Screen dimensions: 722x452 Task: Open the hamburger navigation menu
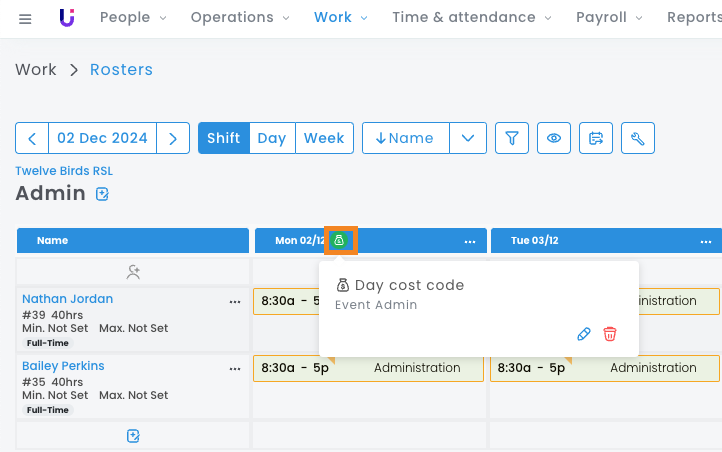[25, 18]
